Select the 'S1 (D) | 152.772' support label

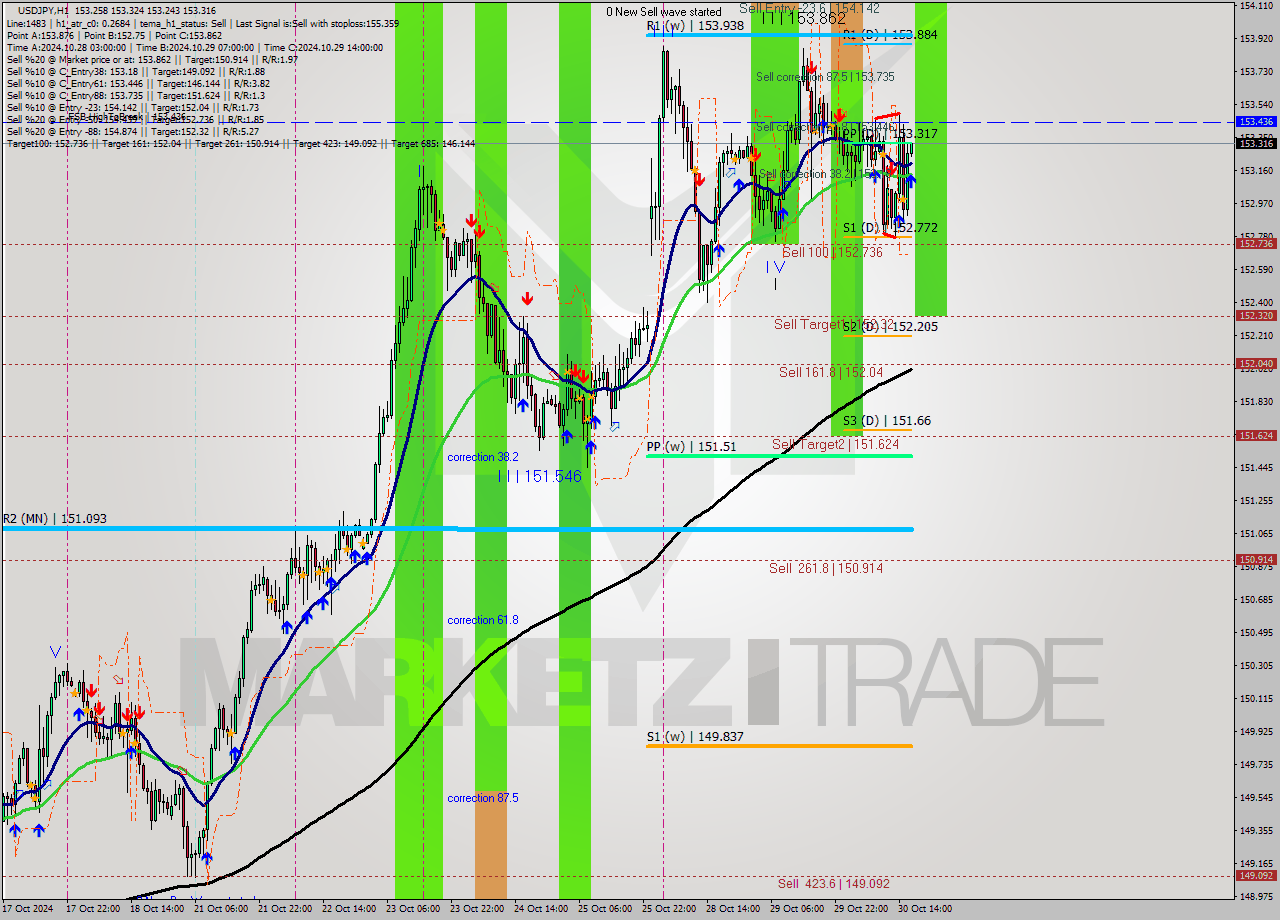pos(890,228)
